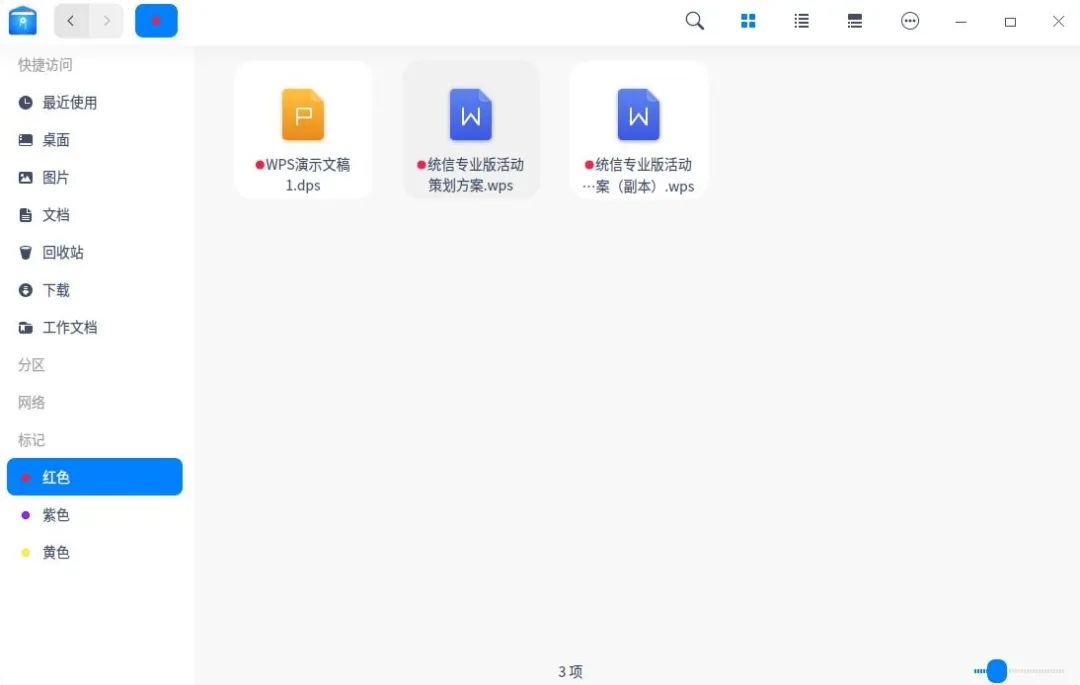The image size is (1080, 685).
Task: Open 图片 in the sidebar
Action: click(x=94, y=178)
